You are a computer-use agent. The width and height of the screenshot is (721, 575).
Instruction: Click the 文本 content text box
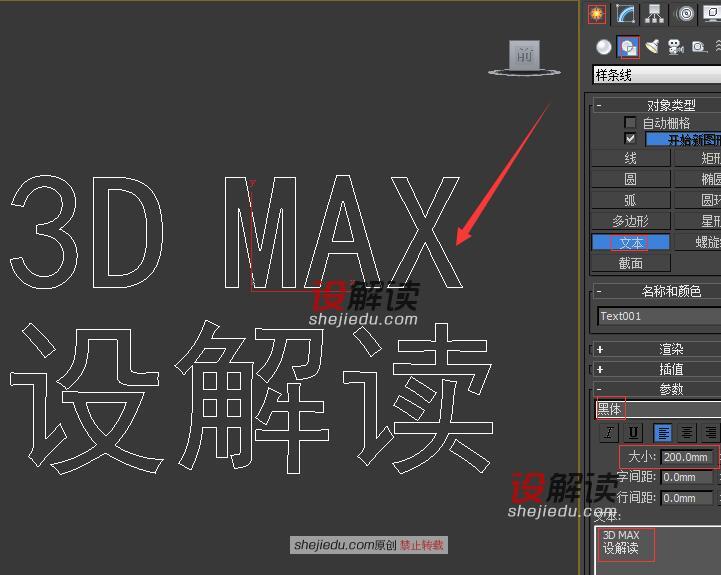(658, 550)
